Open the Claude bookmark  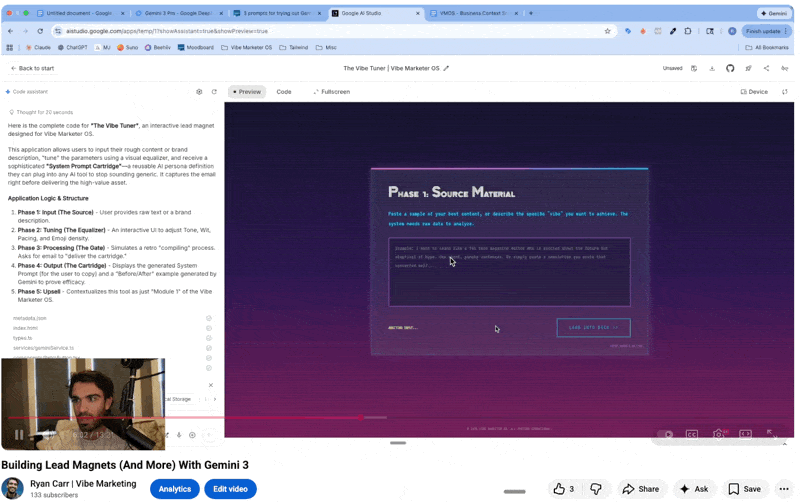[x=37, y=47]
